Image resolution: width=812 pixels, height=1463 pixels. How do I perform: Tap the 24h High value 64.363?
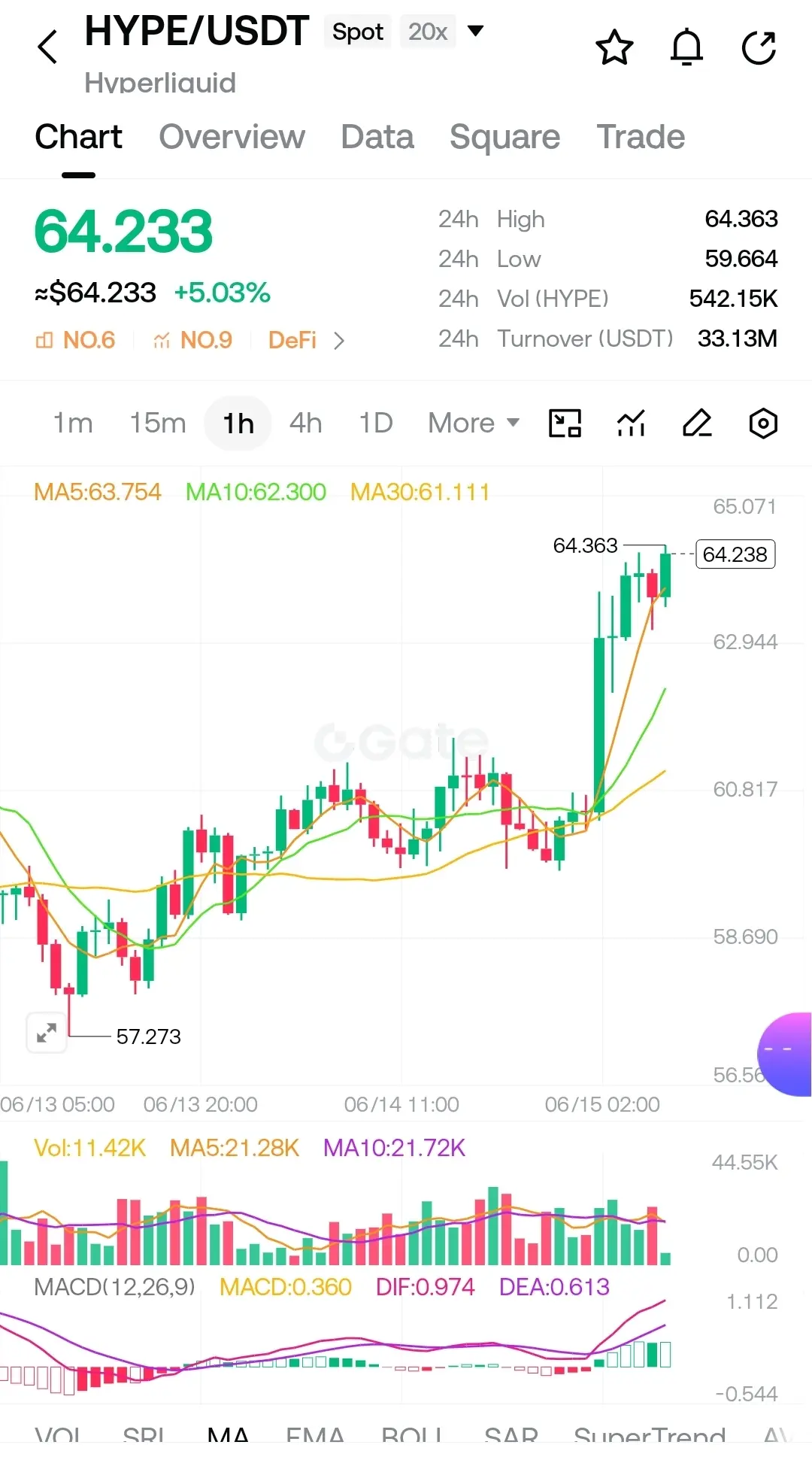coord(741,219)
